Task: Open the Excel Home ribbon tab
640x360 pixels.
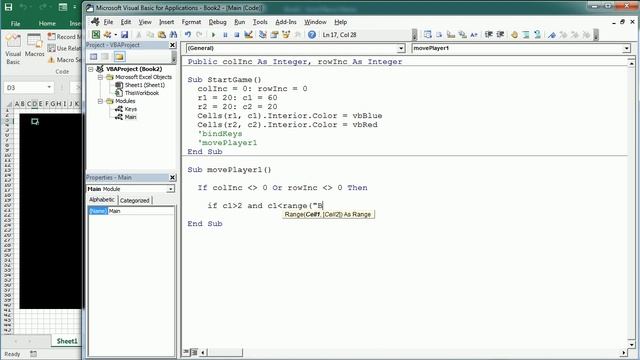Action: 47,23
